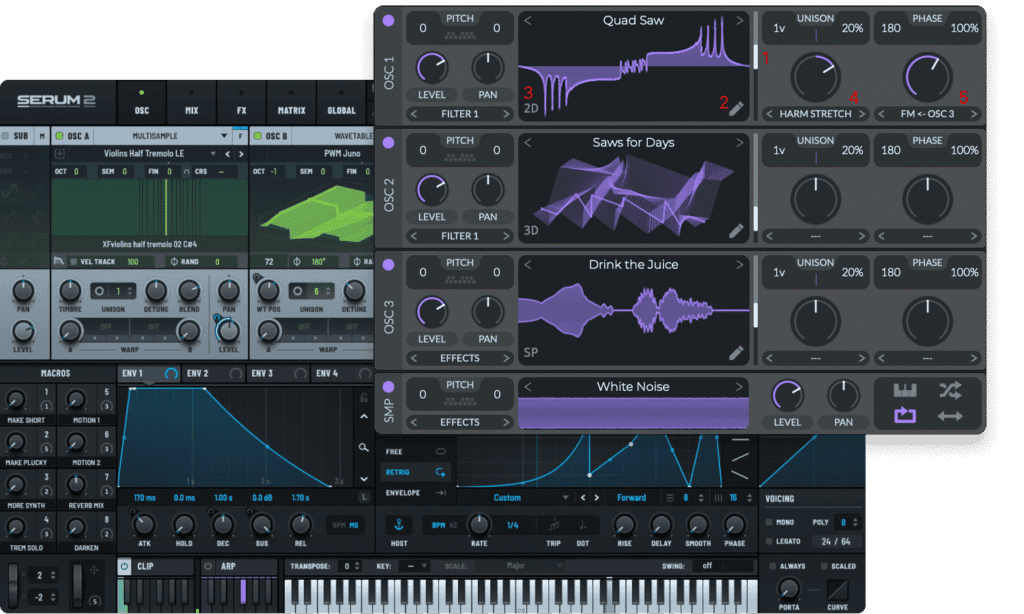Click the bidirectional arrow icon in sampler row

949,415
